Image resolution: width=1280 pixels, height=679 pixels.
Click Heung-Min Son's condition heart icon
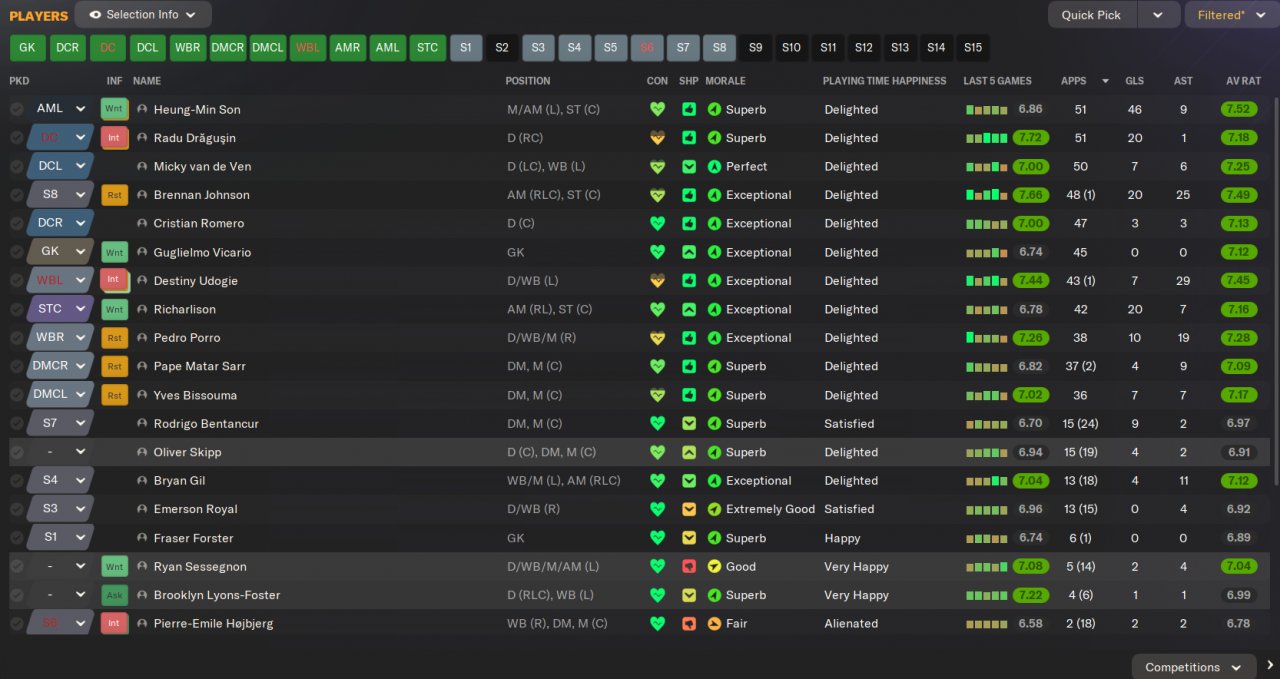[x=657, y=109]
